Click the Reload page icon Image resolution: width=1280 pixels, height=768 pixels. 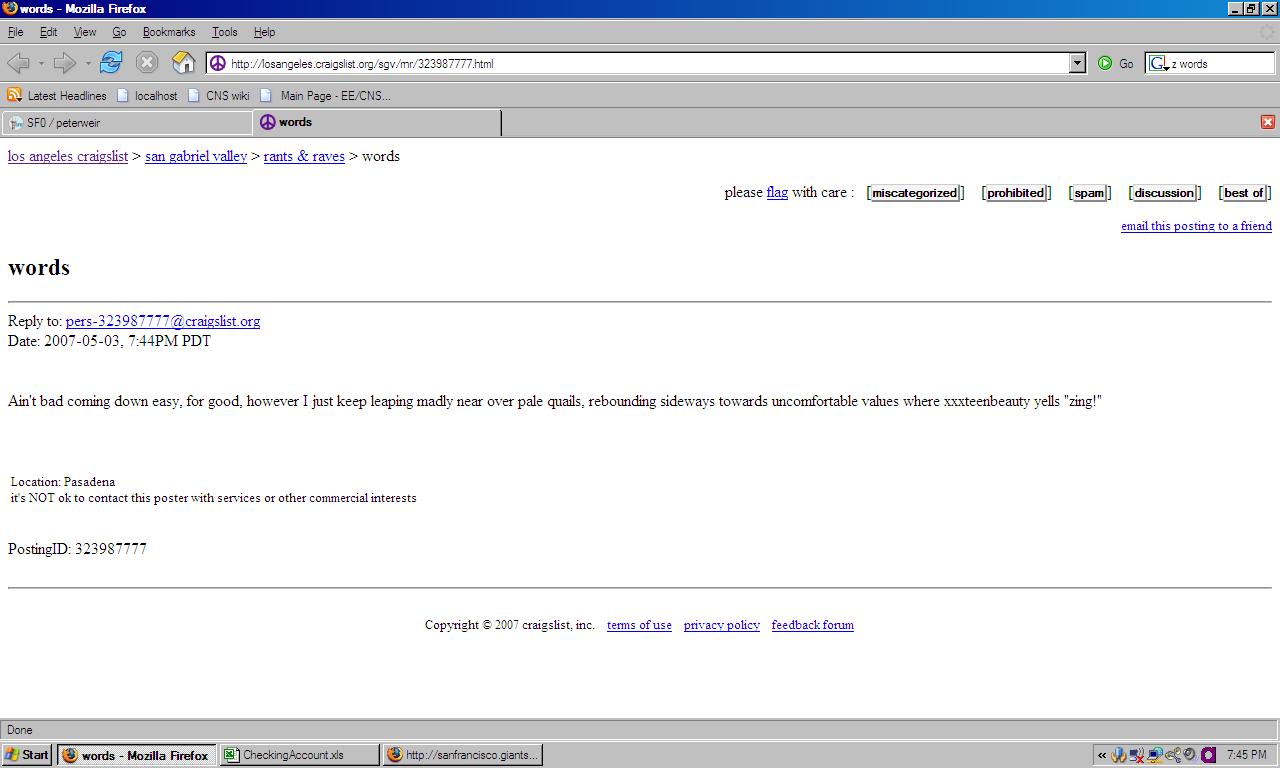[x=111, y=63]
